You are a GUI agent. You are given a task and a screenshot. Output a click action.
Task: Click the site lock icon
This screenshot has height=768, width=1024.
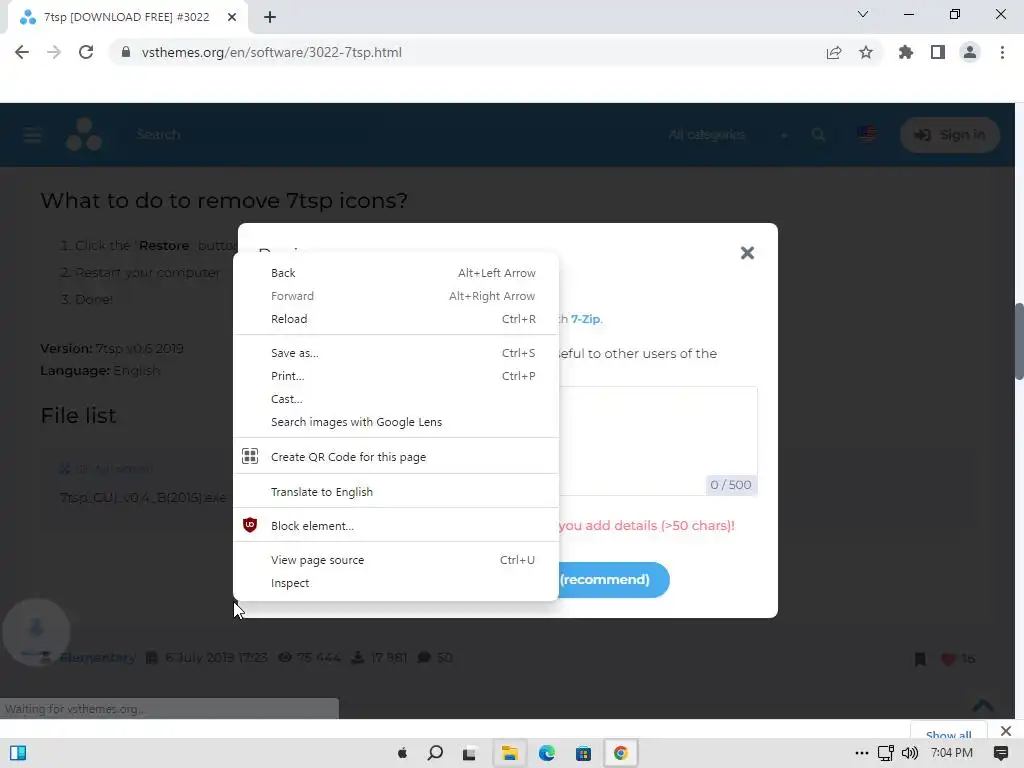coord(126,52)
